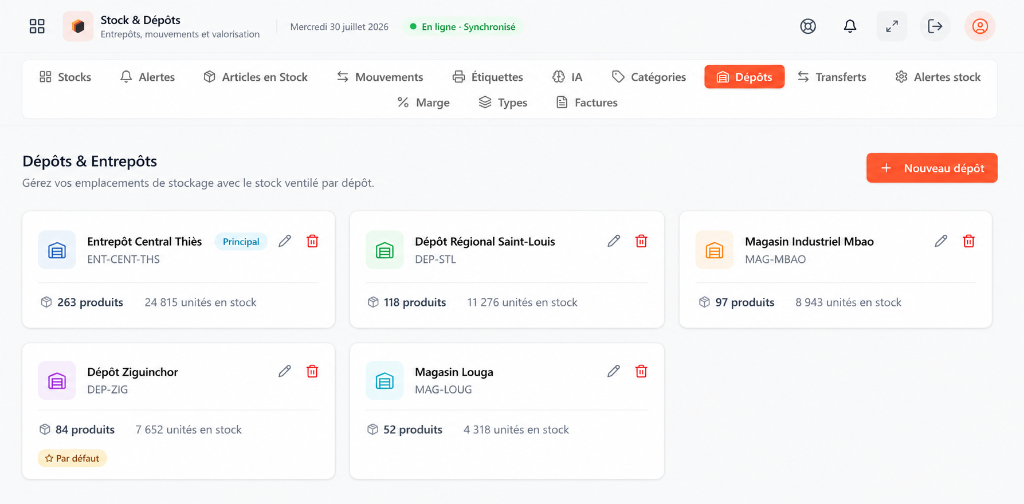The image size is (1024, 504).
Task: Delete Magasin Industriel Mbao with trash icon
Action: tap(969, 242)
